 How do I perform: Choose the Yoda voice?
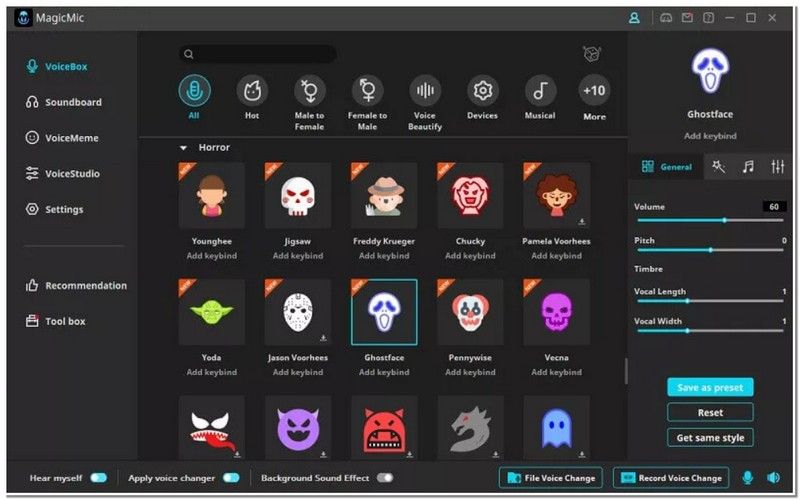click(x=212, y=312)
